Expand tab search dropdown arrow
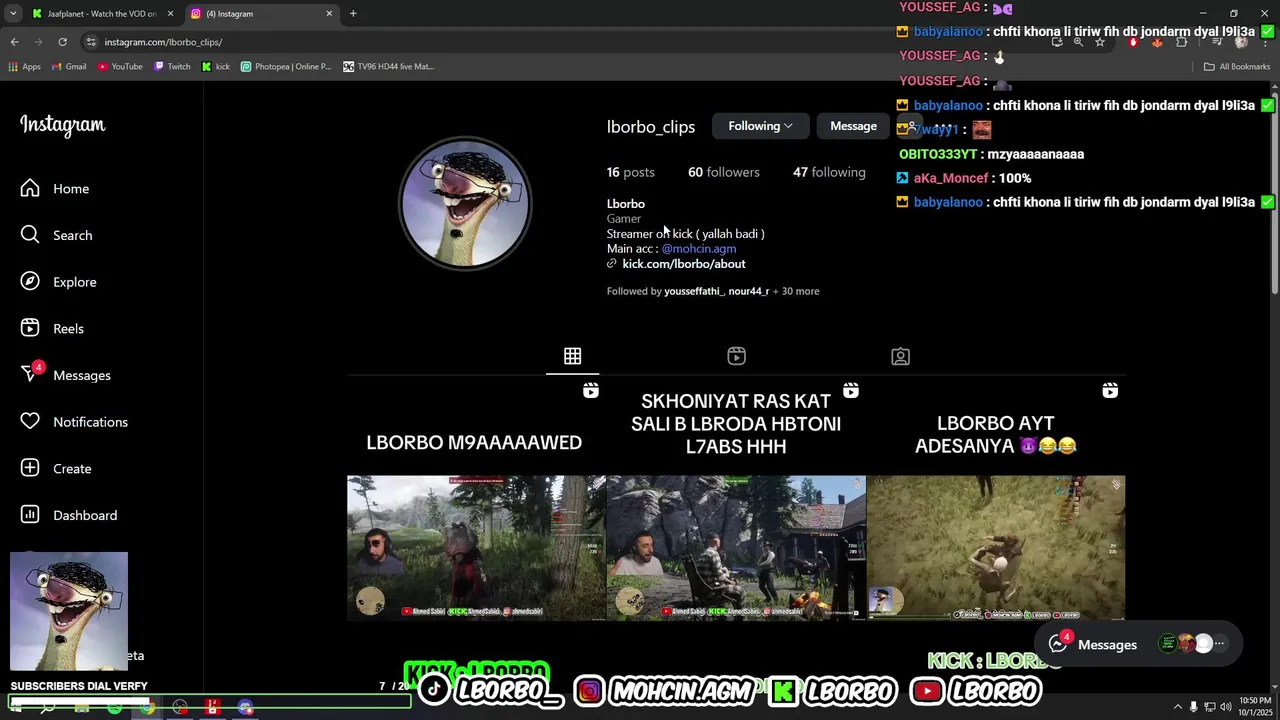 coord(13,14)
